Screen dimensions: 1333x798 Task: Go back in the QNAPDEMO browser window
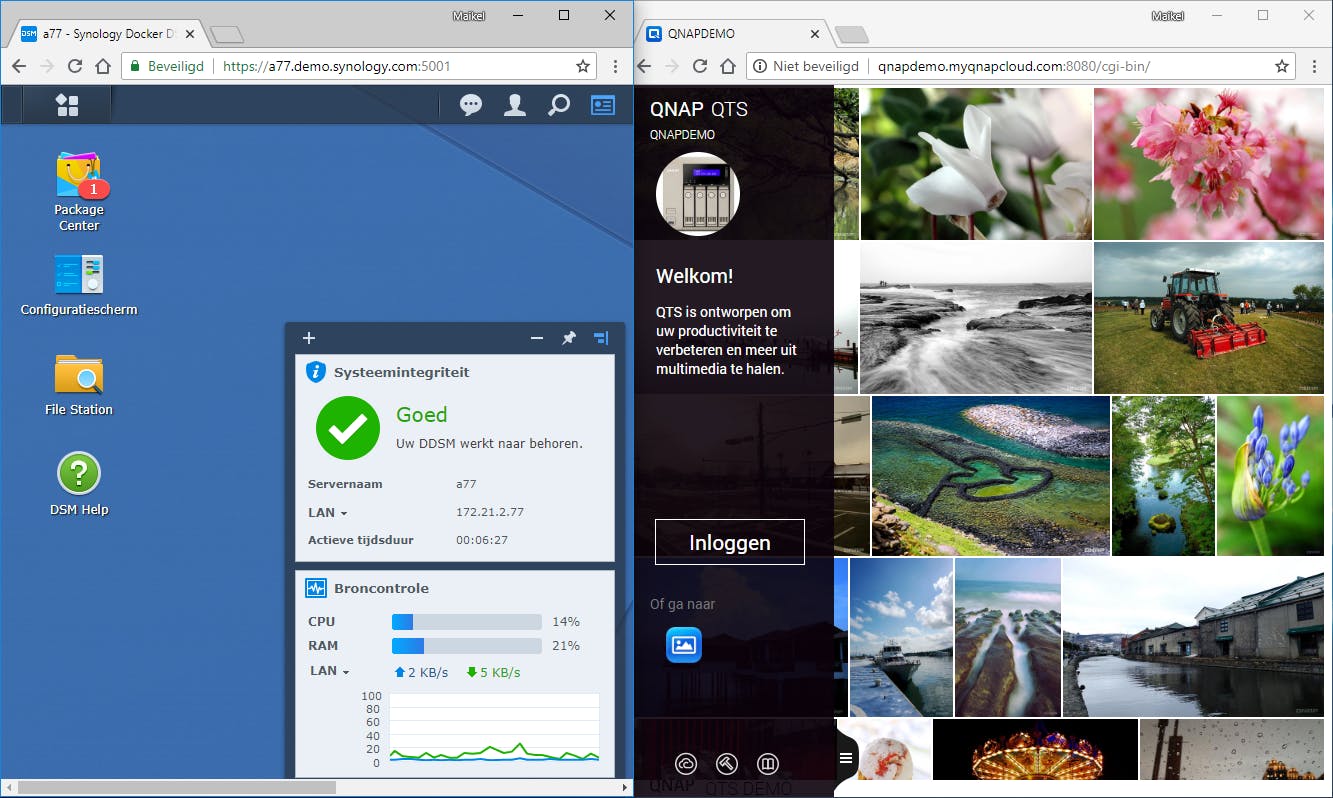(x=645, y=66)
